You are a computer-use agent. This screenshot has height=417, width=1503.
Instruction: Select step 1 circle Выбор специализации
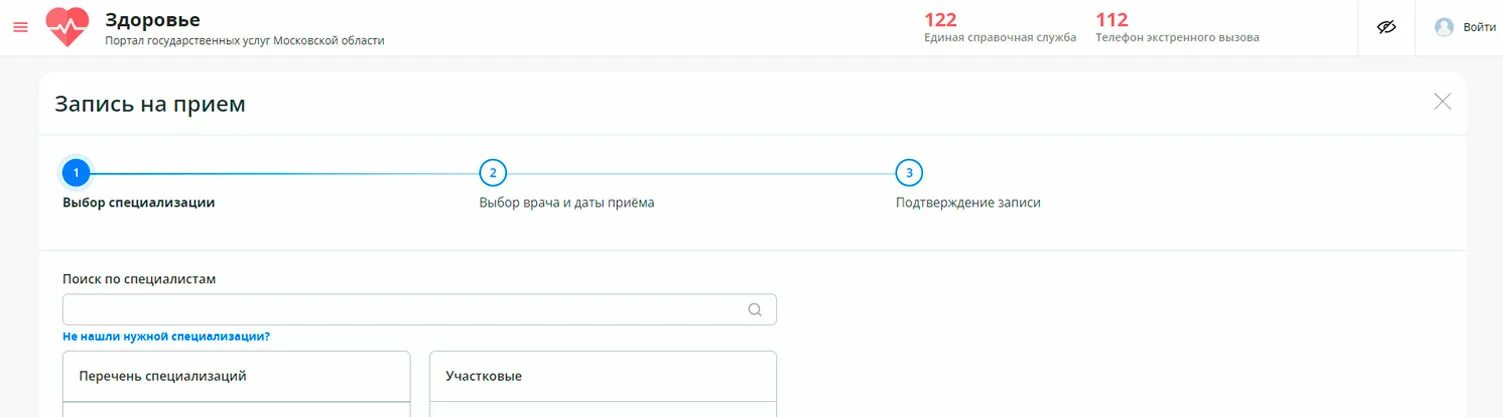pyautogui.click(x=76, y=173)
